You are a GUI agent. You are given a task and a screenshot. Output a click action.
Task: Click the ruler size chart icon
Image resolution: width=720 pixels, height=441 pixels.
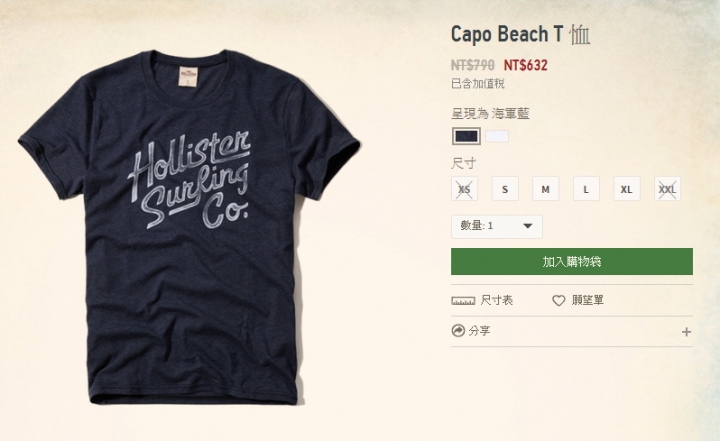pyautogui.click(x=463, y=301)
